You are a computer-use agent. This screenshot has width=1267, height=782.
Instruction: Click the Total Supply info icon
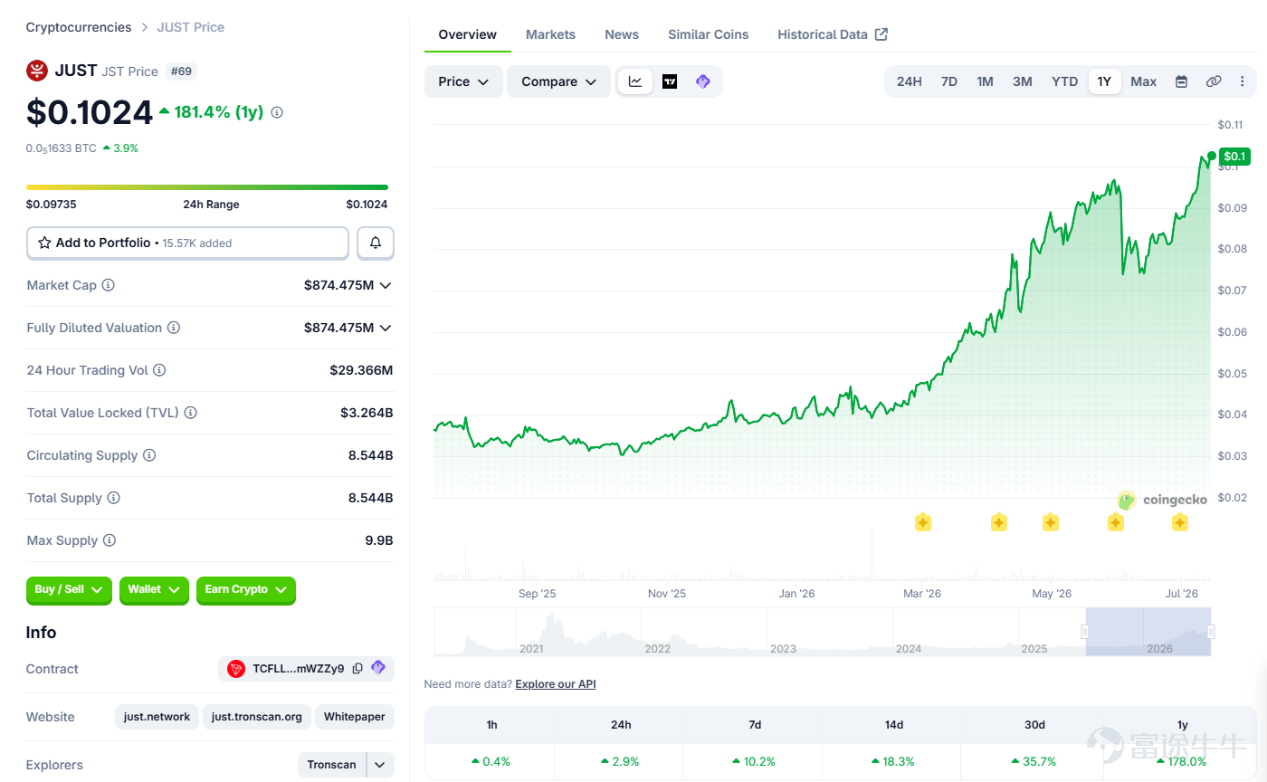pyautogui.click(x=113, y=498)
